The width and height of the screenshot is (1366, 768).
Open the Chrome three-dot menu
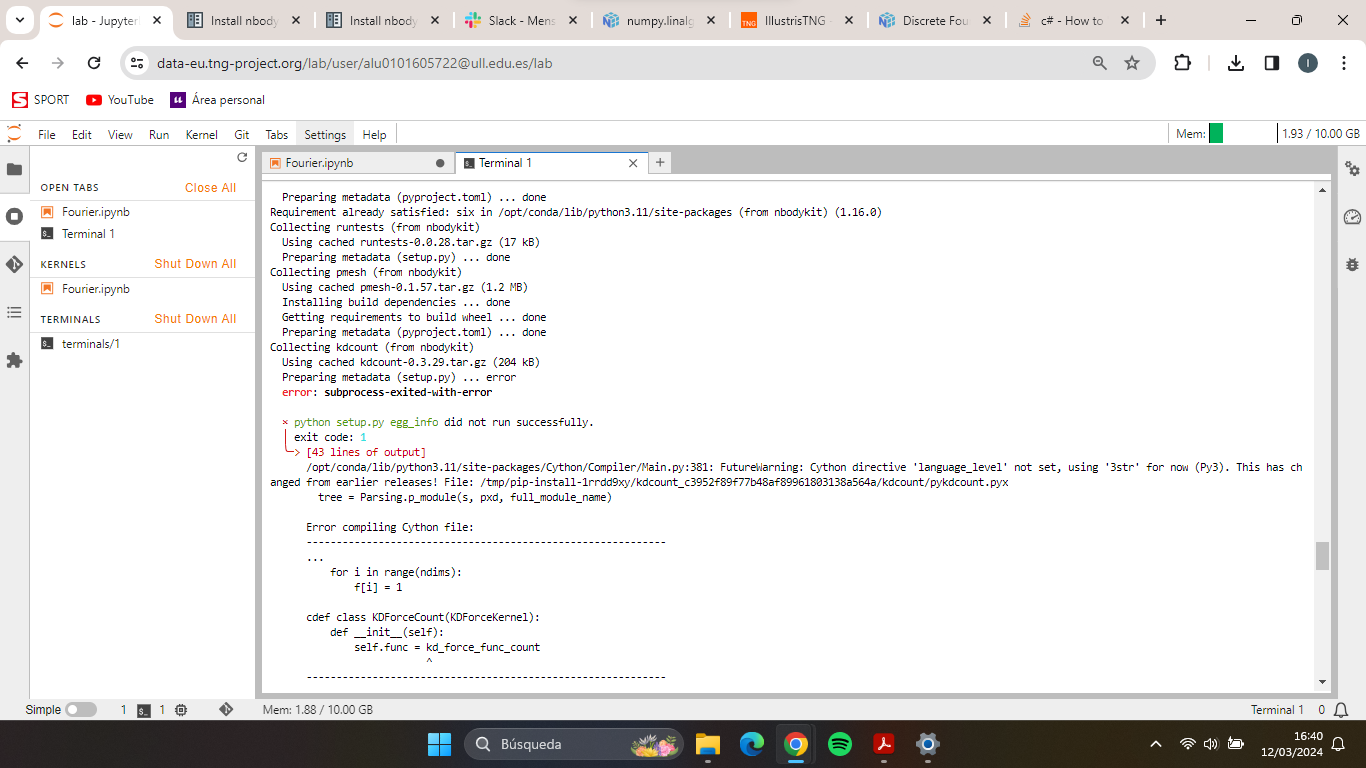click(x=1342, y=63)
